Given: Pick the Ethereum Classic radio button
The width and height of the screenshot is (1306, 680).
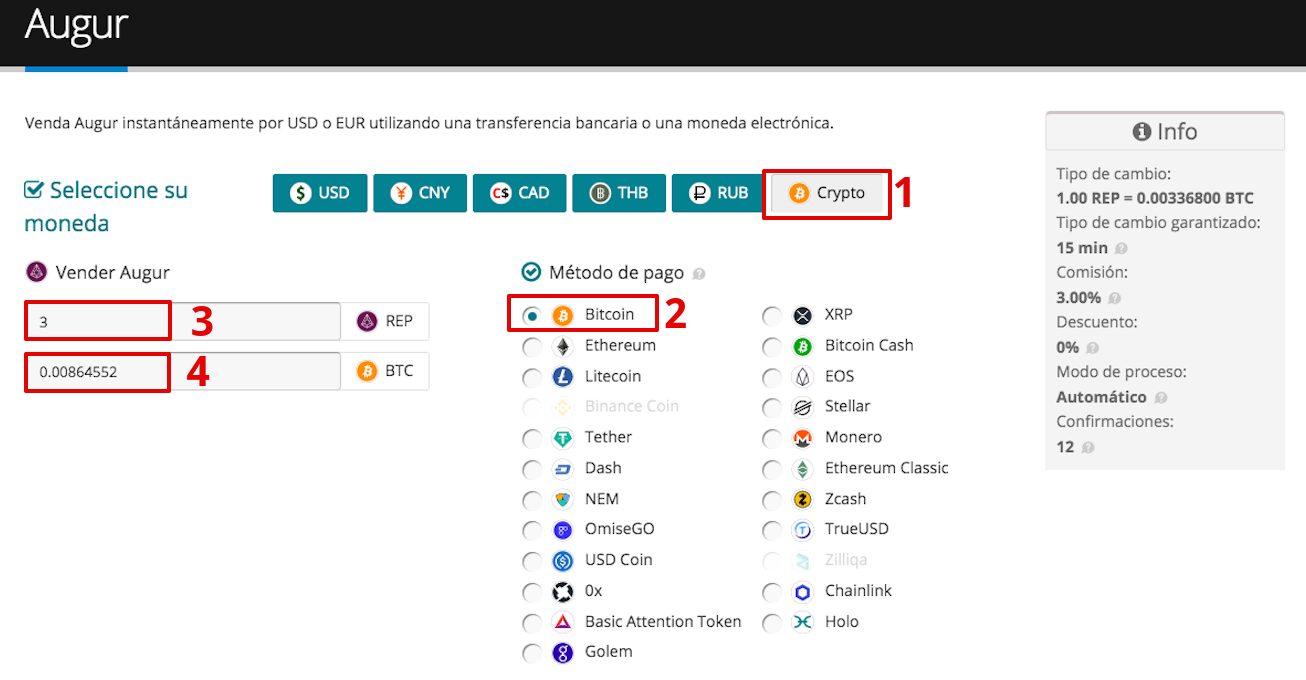Looking at the screenshot, I should pyautogui.click(x=772, y=469).
